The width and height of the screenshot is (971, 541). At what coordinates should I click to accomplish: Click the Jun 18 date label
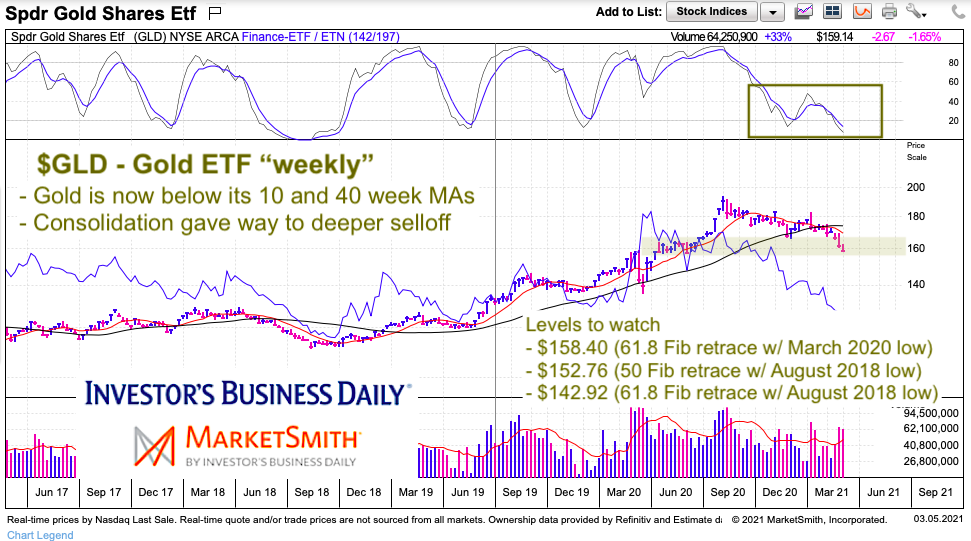259,492
